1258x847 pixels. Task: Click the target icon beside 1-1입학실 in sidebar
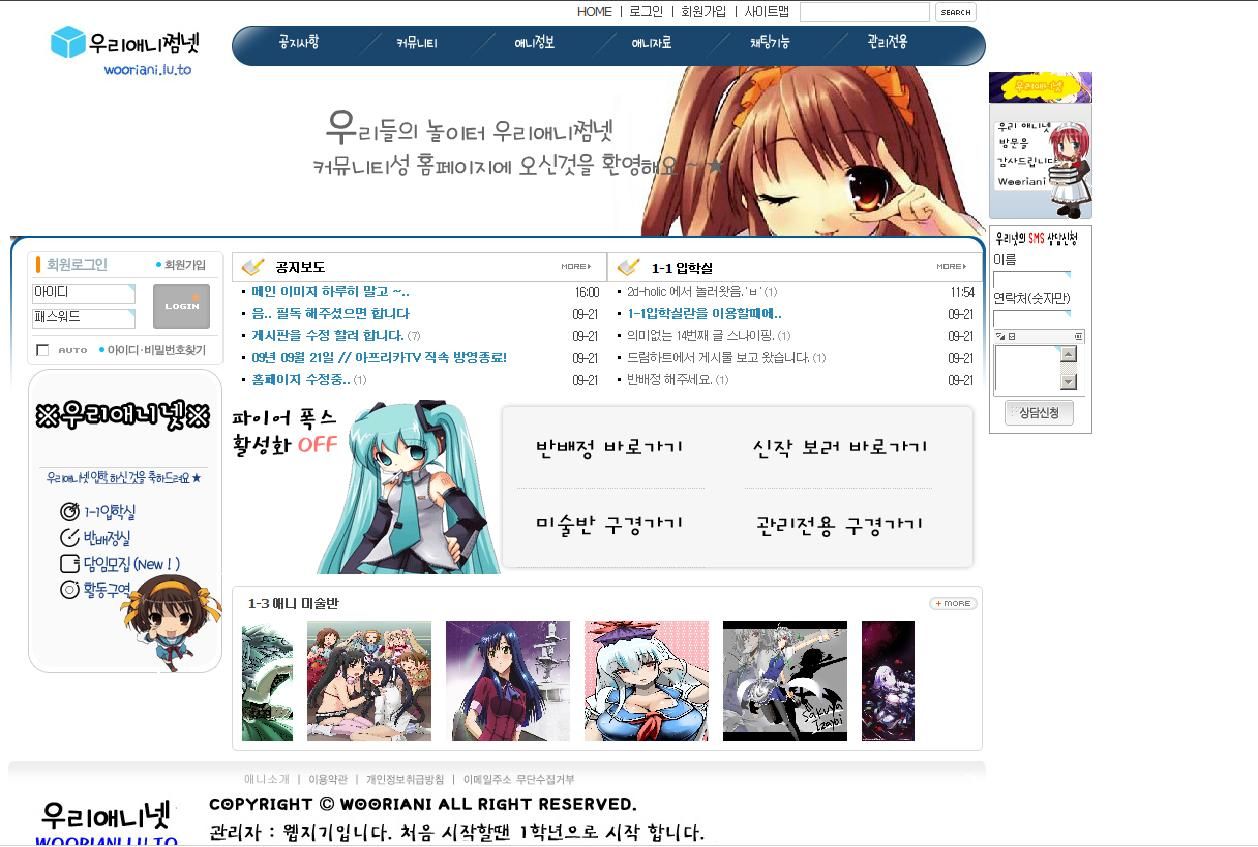[70, 511]
